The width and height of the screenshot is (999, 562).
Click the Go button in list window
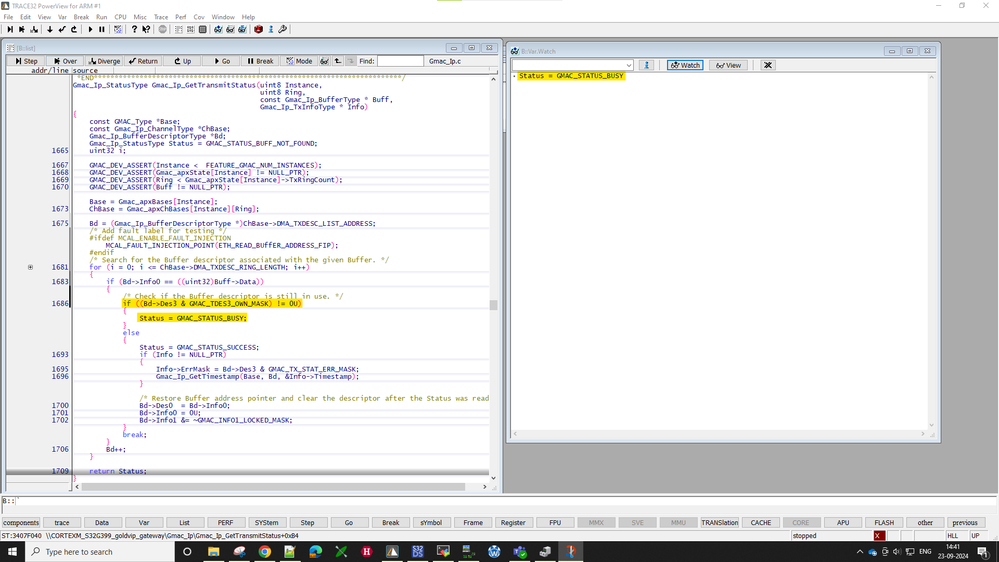point(222,61)
